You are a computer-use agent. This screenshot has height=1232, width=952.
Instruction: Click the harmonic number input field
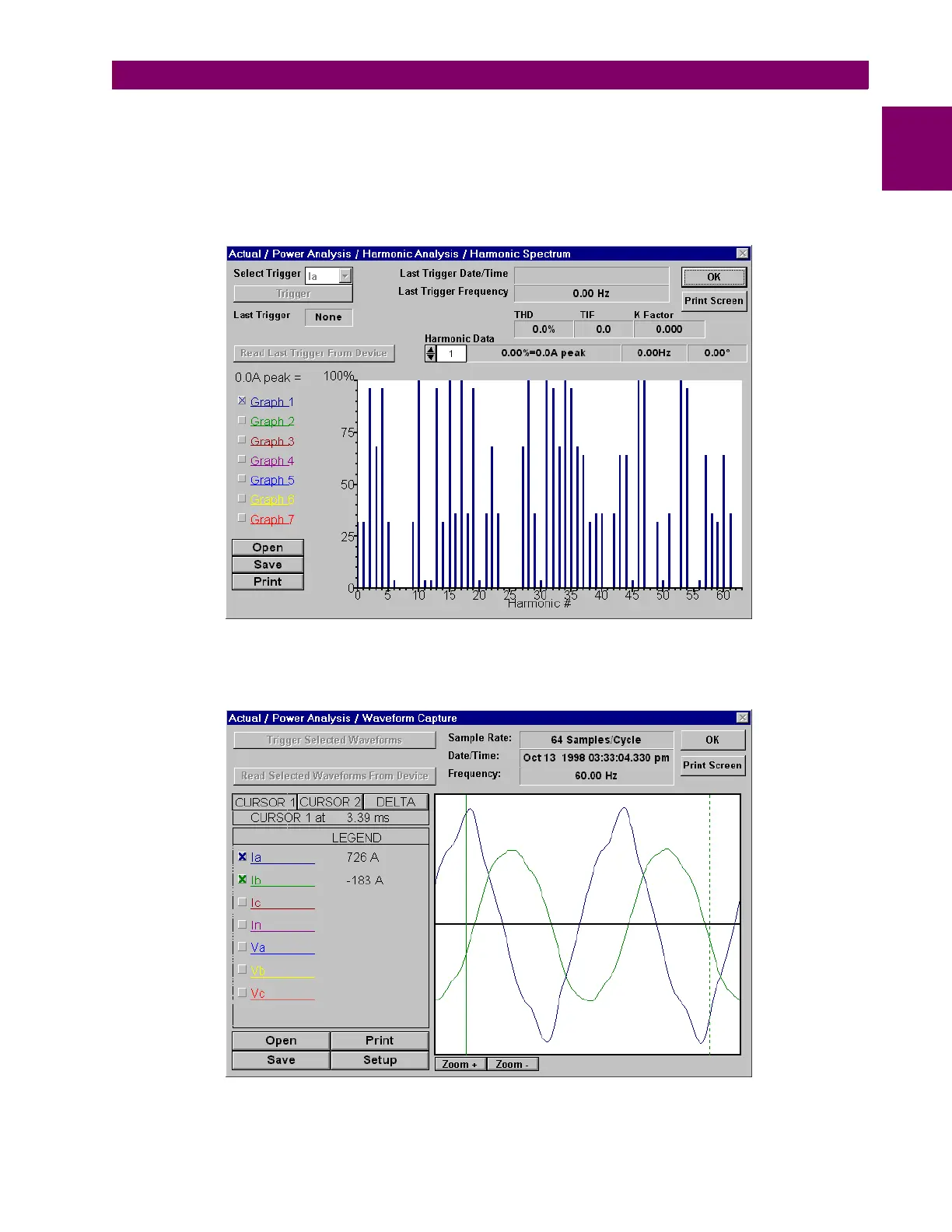click(451, 354)
